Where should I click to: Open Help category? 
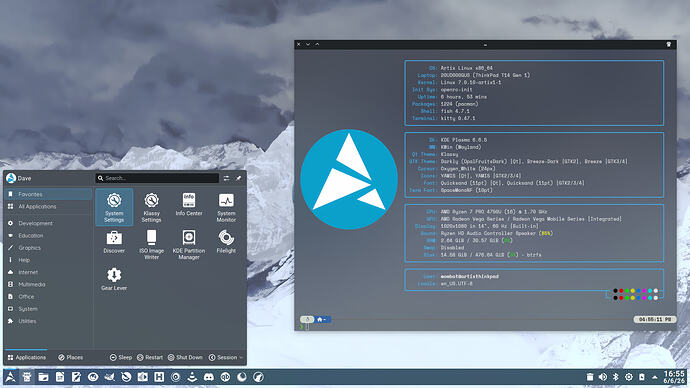pos(48,260)
